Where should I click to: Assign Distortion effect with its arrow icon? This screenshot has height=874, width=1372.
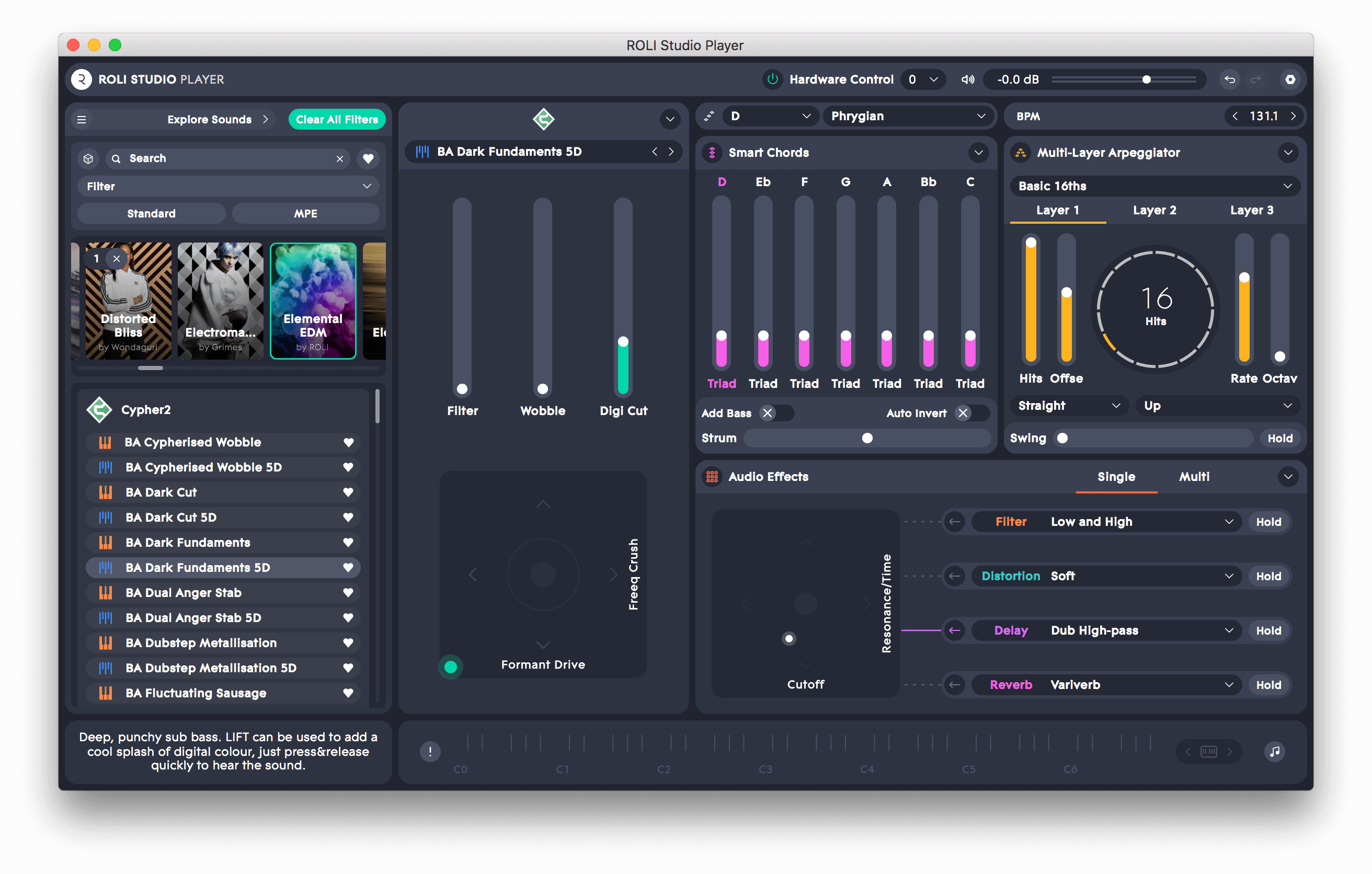point(954,576)
